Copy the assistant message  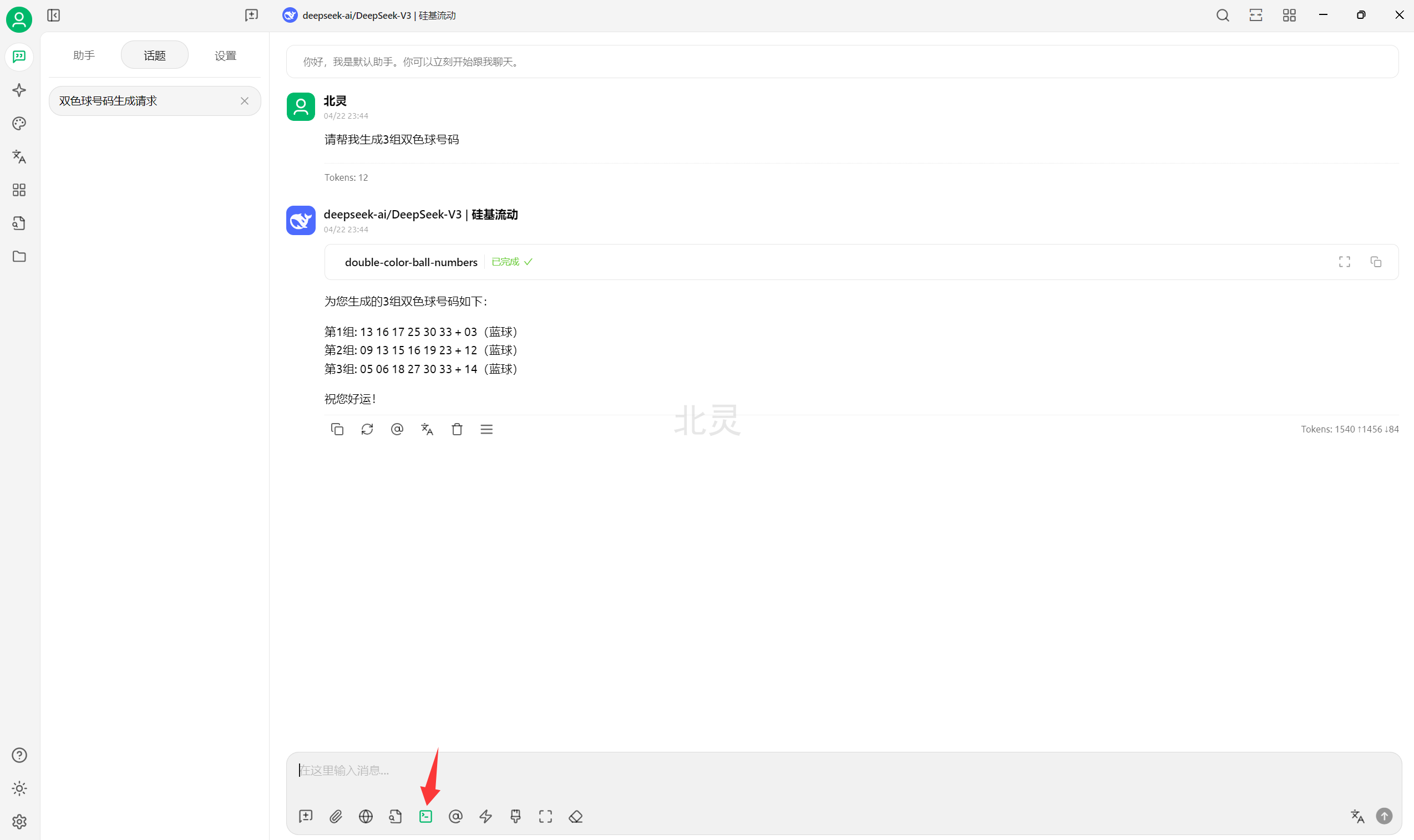click(x=337, y=429)
